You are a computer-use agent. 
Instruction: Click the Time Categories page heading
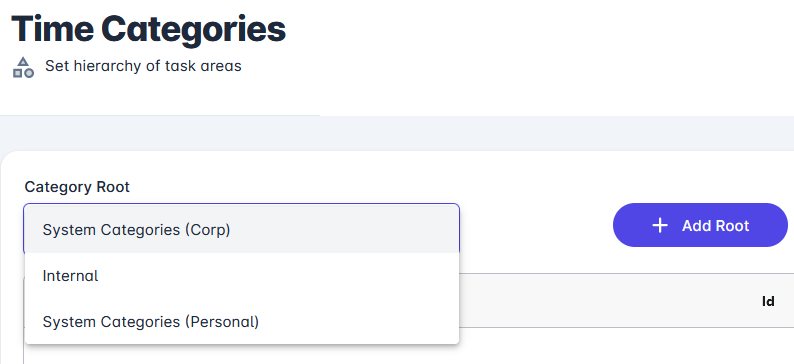(148, 29)
